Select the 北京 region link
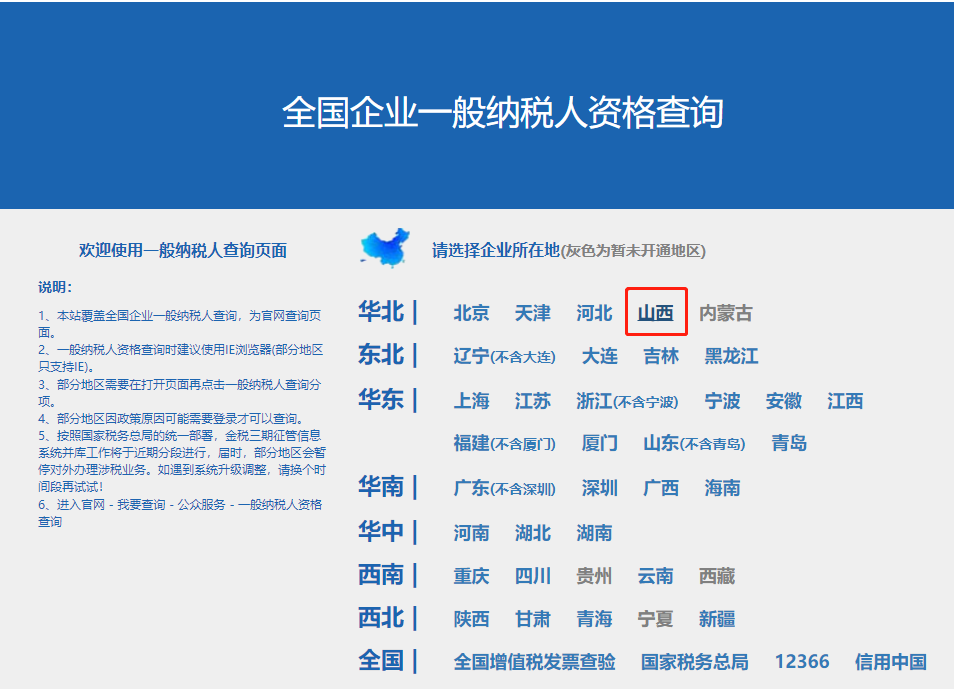Screen dimensions: 954x689 pyautogui.click(x=472, y=313)
